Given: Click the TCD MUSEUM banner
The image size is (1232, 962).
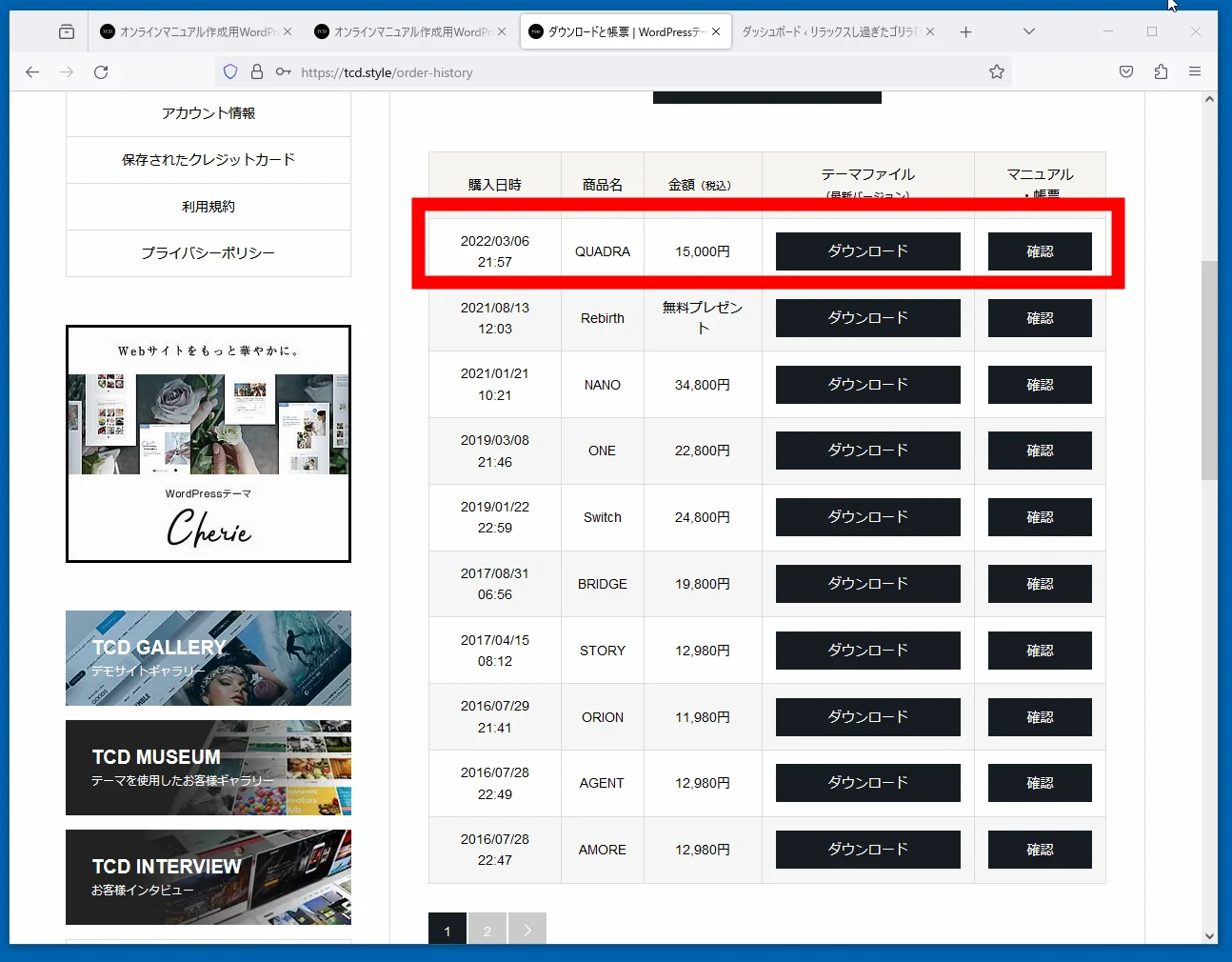Looking at the screenshot, I should pyautogui.click(x=209, y=768).
